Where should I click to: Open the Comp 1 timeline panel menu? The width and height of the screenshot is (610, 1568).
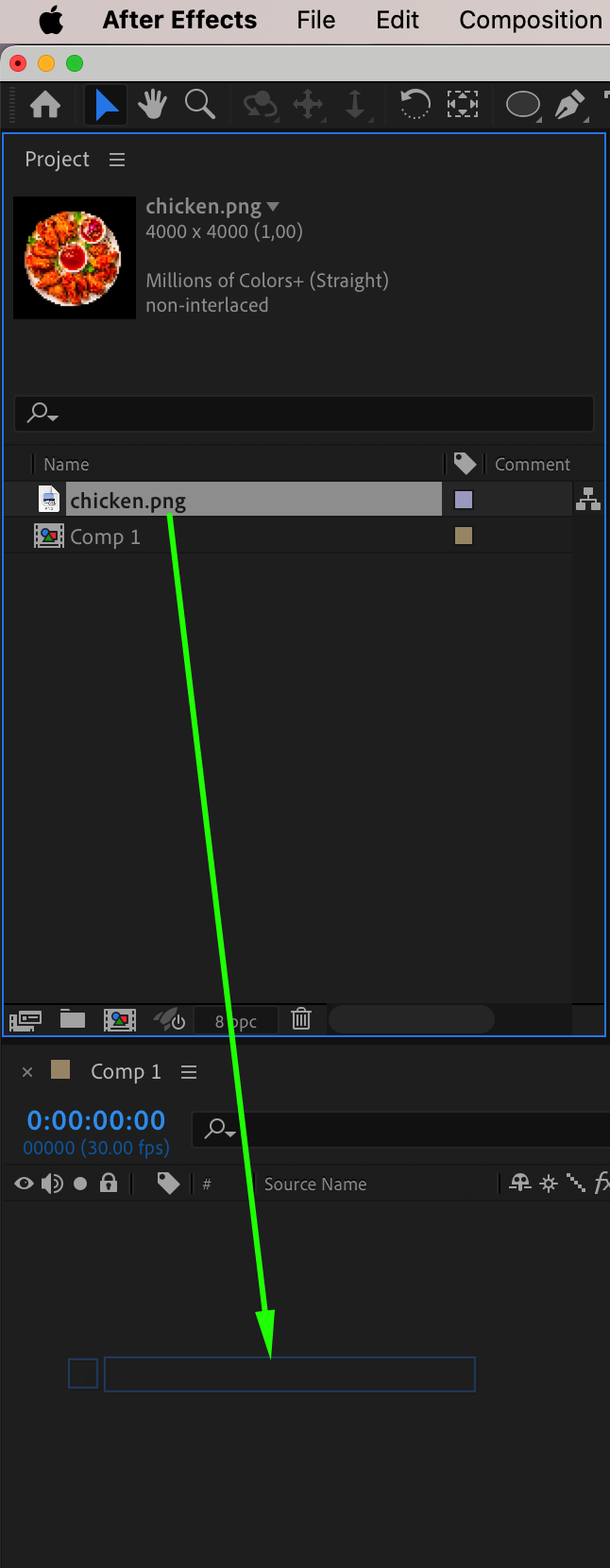coord(189,1072)
